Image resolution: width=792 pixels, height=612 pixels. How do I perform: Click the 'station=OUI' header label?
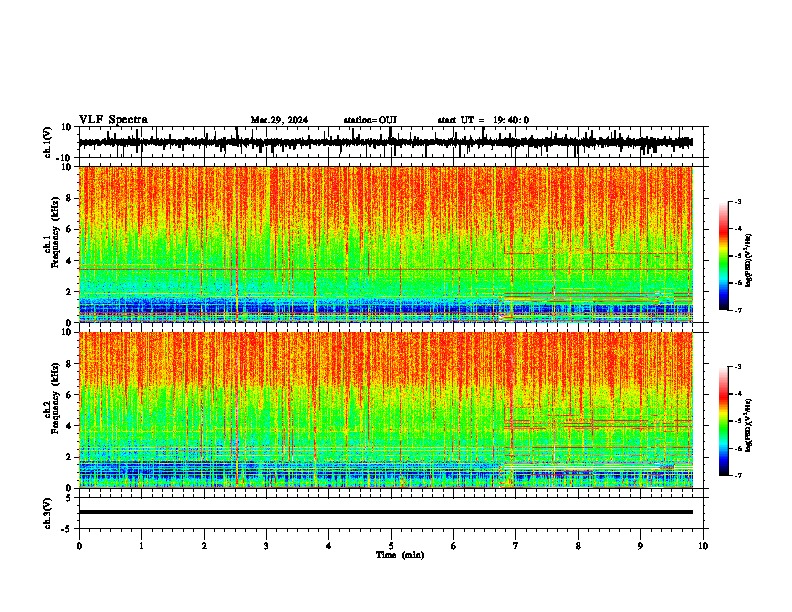[370, 120]
